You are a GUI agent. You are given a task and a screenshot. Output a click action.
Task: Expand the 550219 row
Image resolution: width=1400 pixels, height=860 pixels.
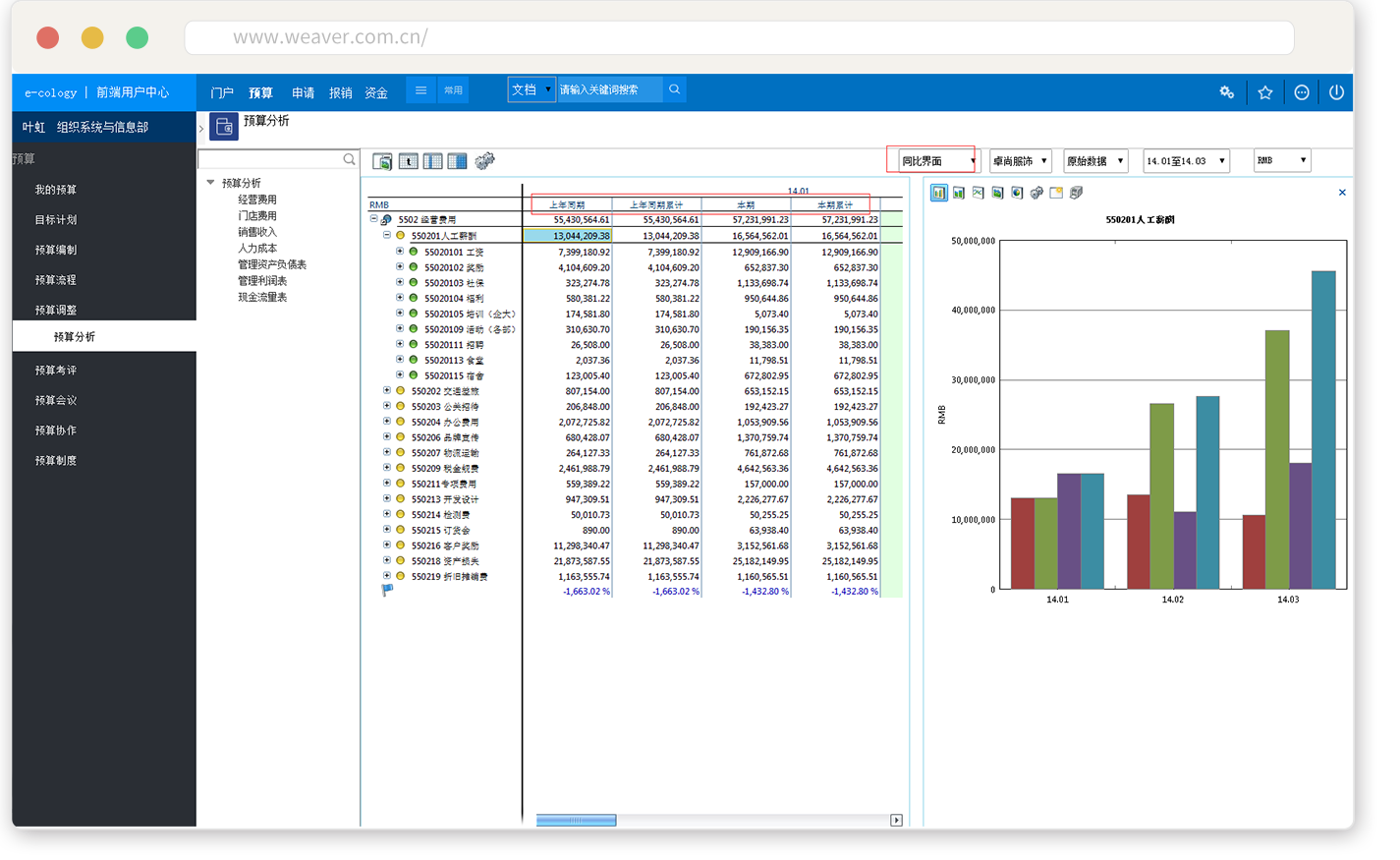(x=387, y=576)
